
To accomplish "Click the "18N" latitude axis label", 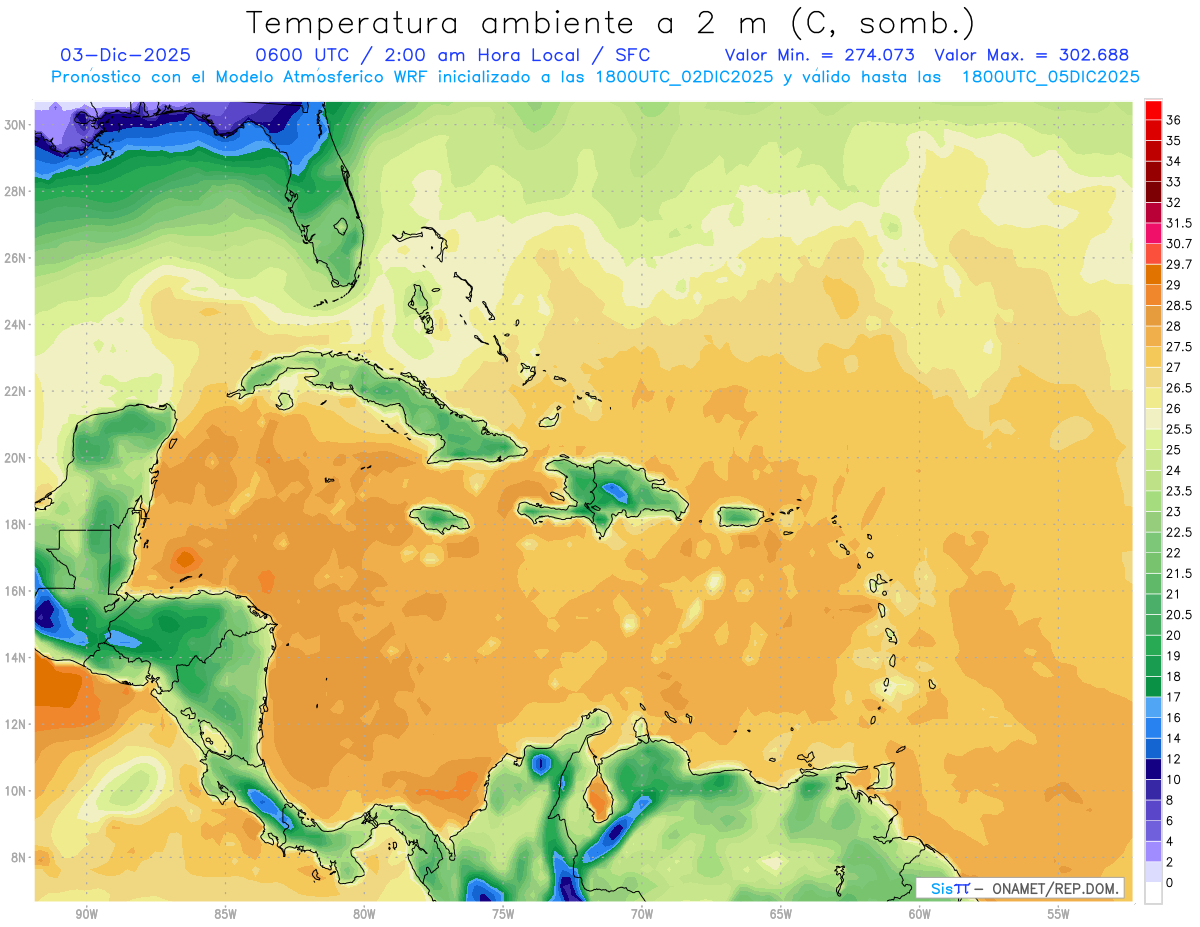I will point(15,525).
